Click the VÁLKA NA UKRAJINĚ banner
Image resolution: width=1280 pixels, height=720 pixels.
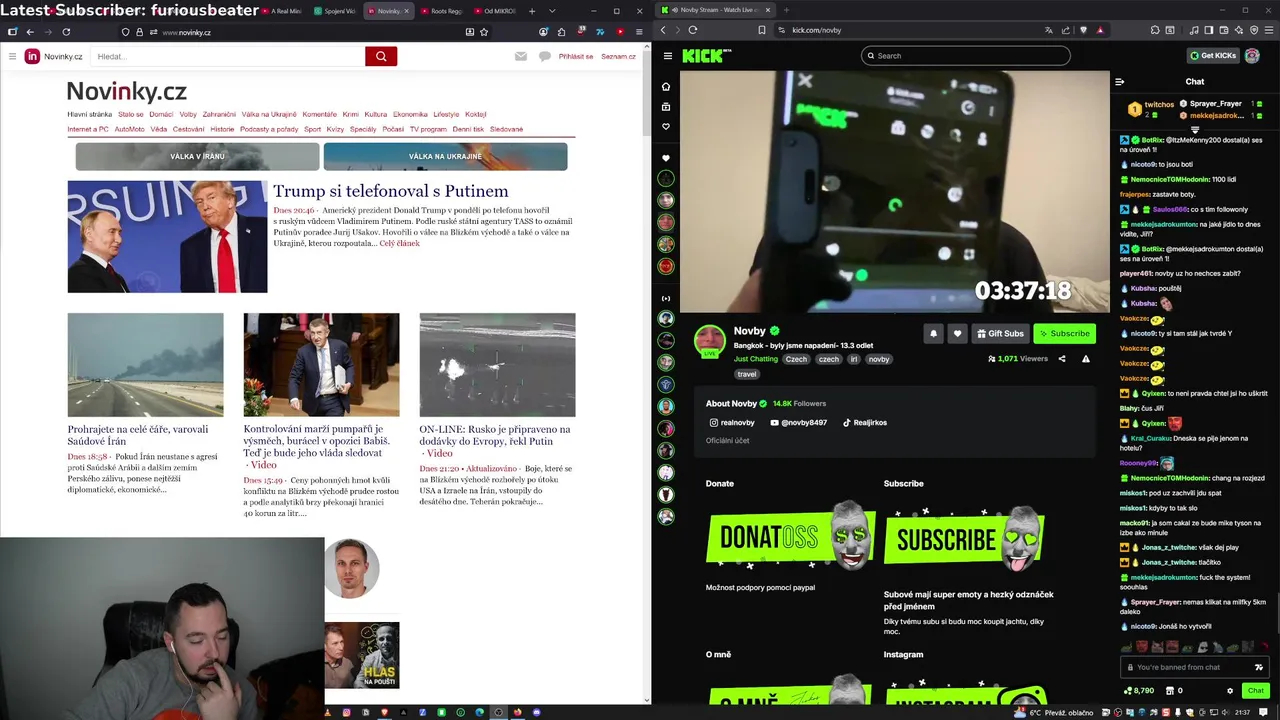(445, 156)
